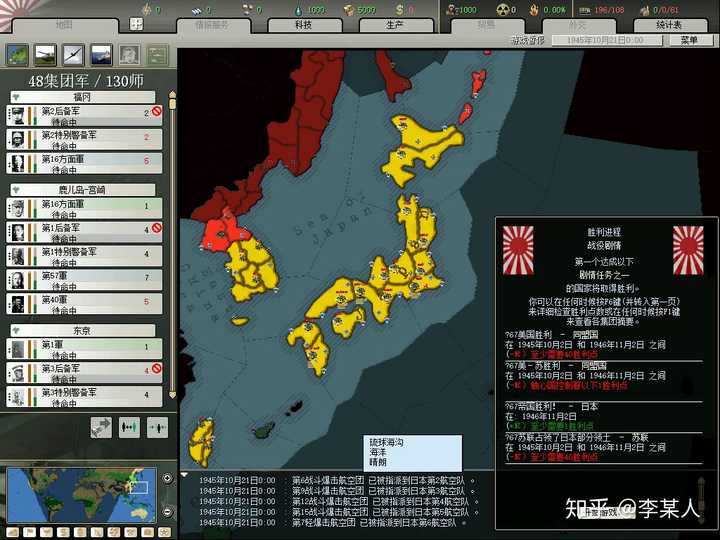Click the merge units icon
Viewport: 720px width, 540px height.
(129, 428)
